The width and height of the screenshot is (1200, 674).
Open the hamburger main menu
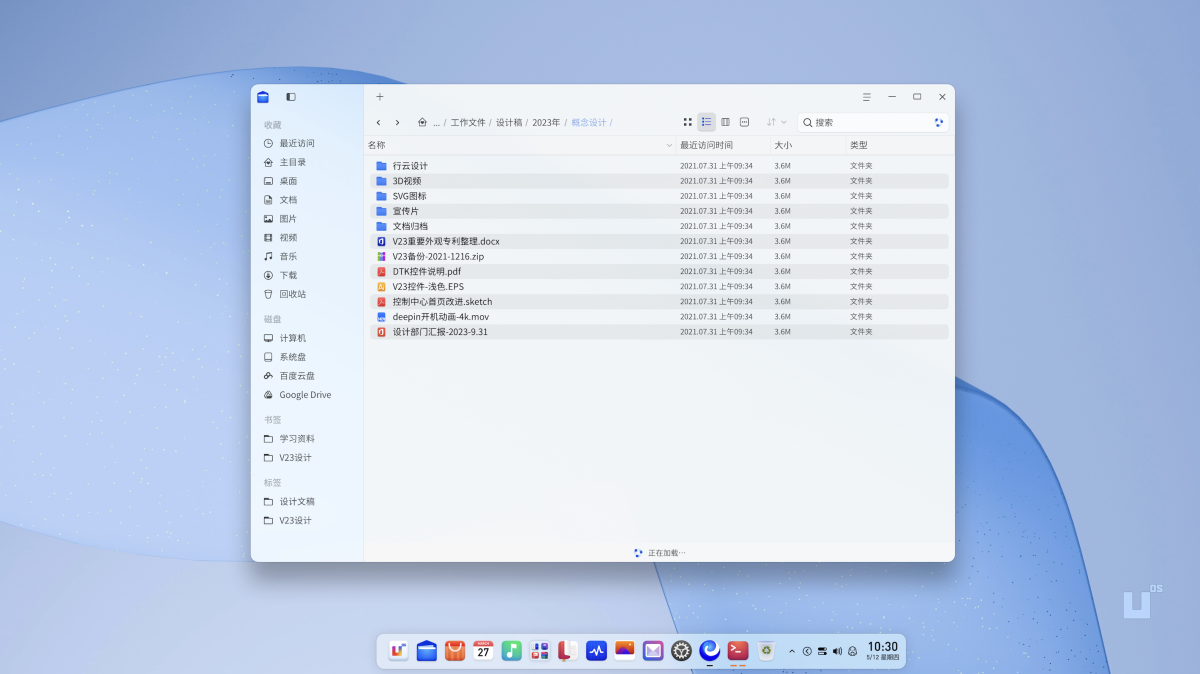click(x=866, y=97)
